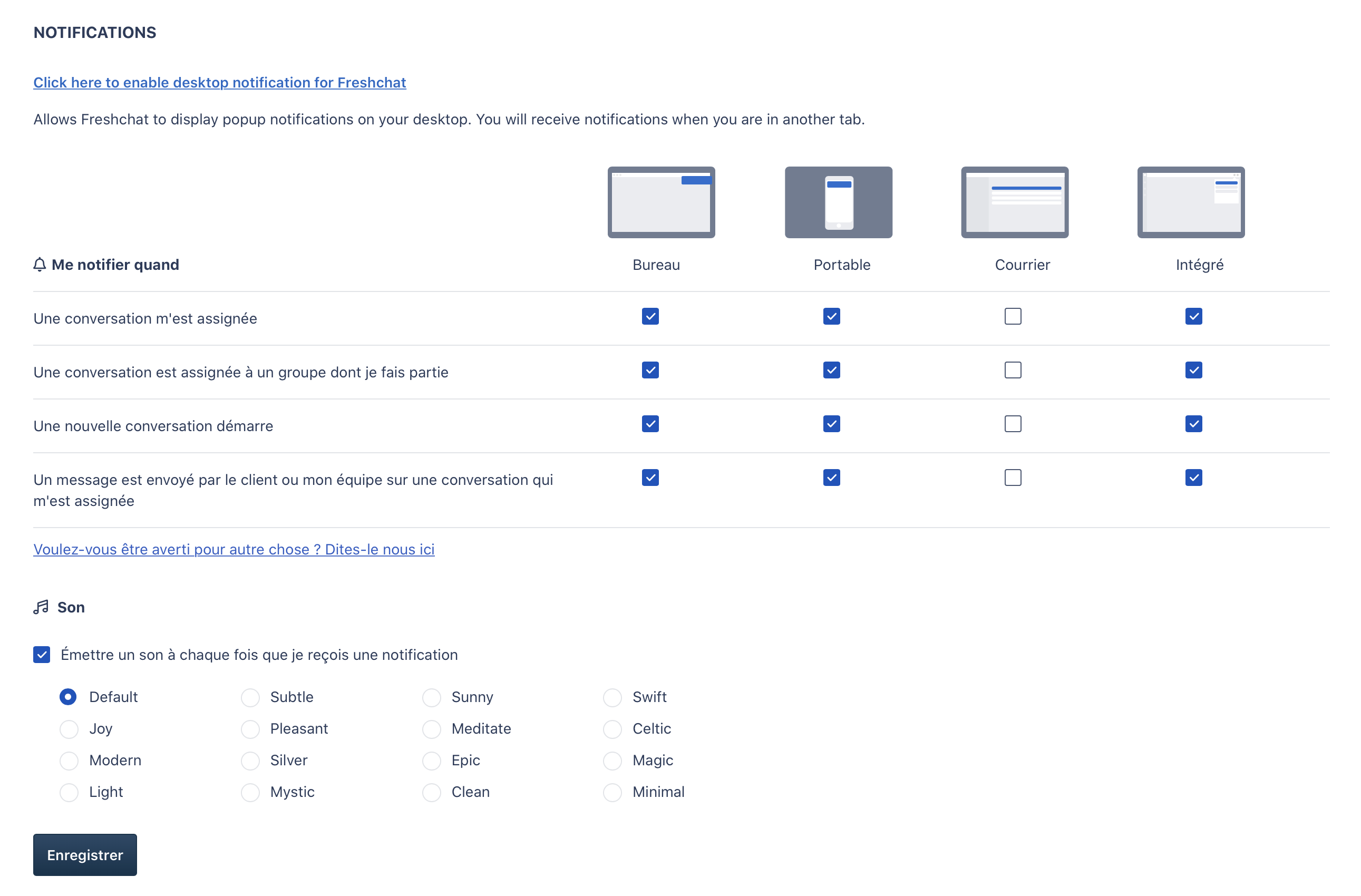Screen dimensions: 1361x896
Task: Choose Minimal as notification sound
Action: click(613, 793)
